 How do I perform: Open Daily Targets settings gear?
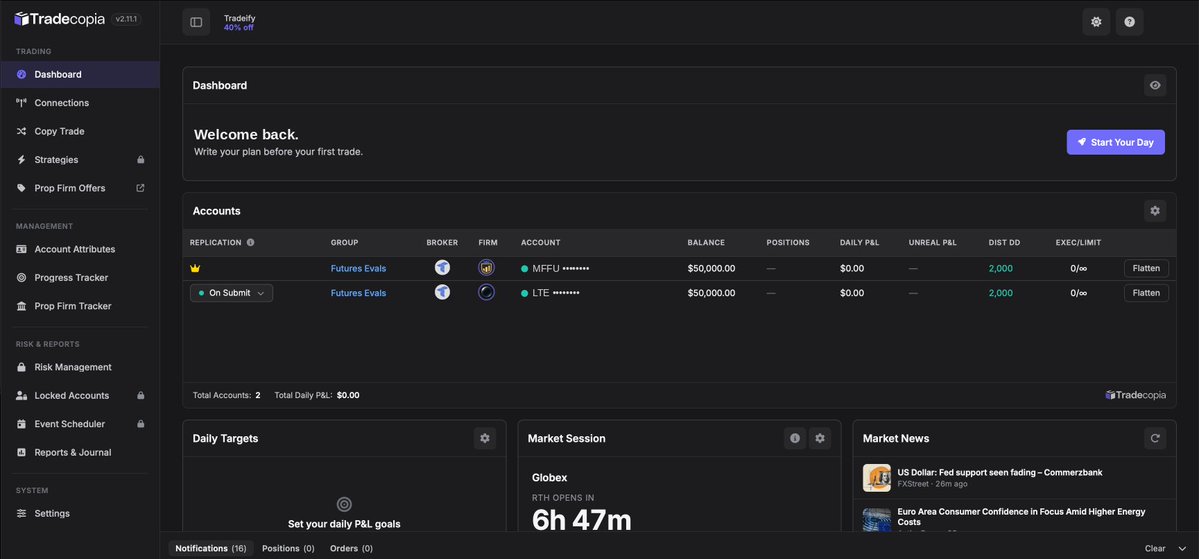point(484,438)
